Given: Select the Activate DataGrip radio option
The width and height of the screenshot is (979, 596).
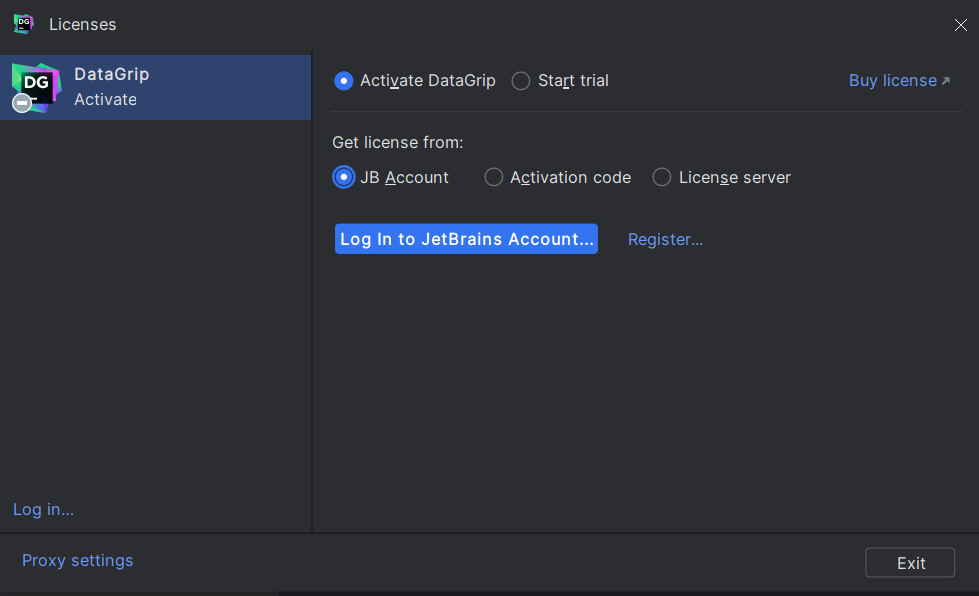Looking at the screenshot, I should pos(344,81).
